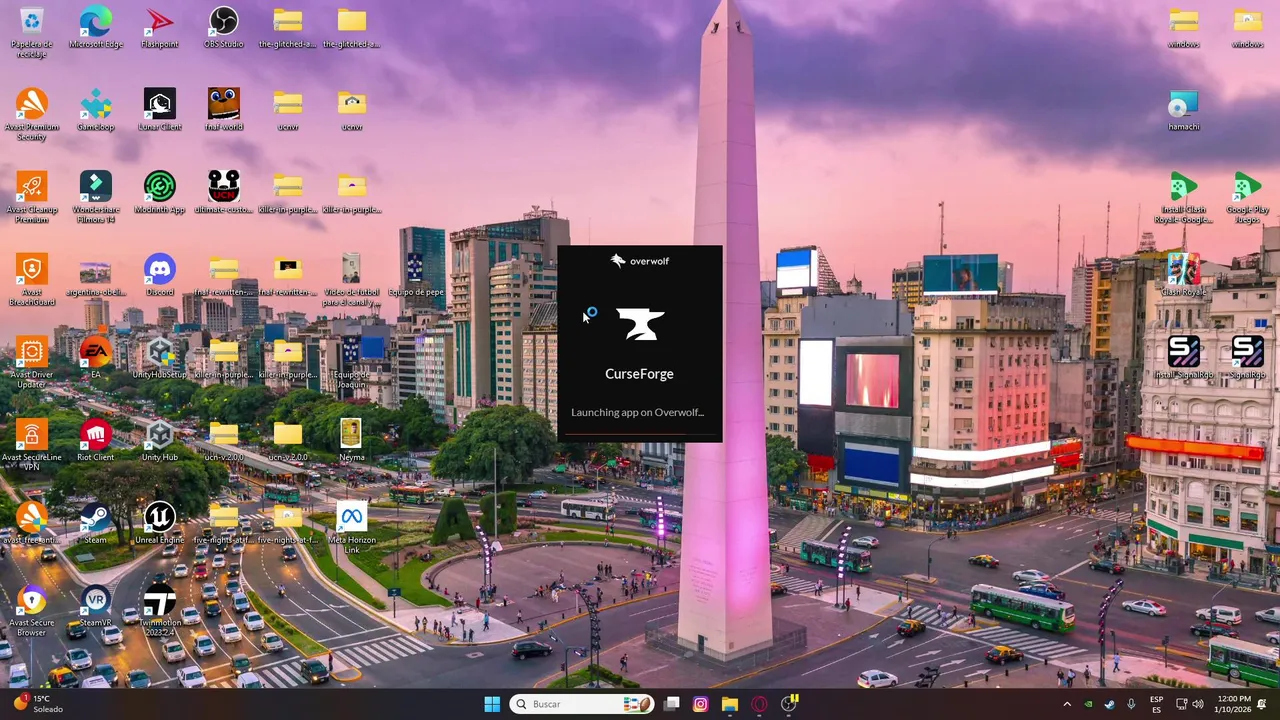The height and width of the screenshot is (720, 1280).
Task: Open the Papelera de reciclaje desktop icon
Action: (31, 31)
